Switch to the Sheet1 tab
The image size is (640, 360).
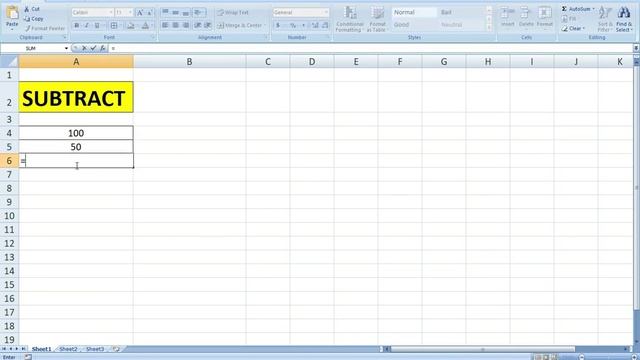pyautogui.click(x=41, y=349)
